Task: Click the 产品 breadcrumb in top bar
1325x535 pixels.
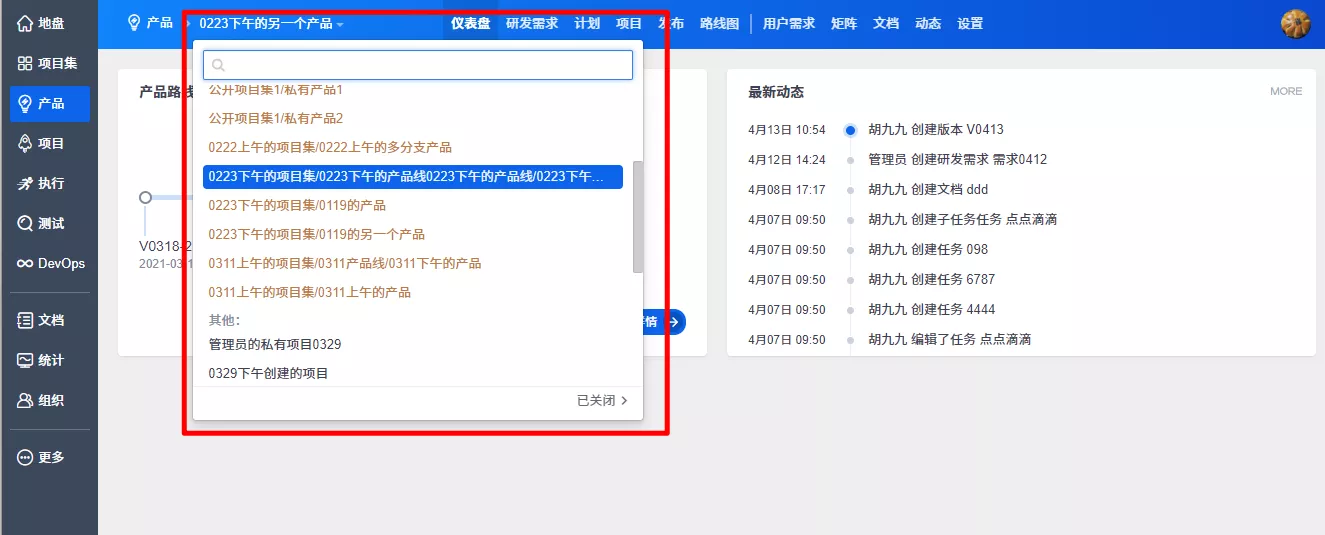Action: pos(150,23)
